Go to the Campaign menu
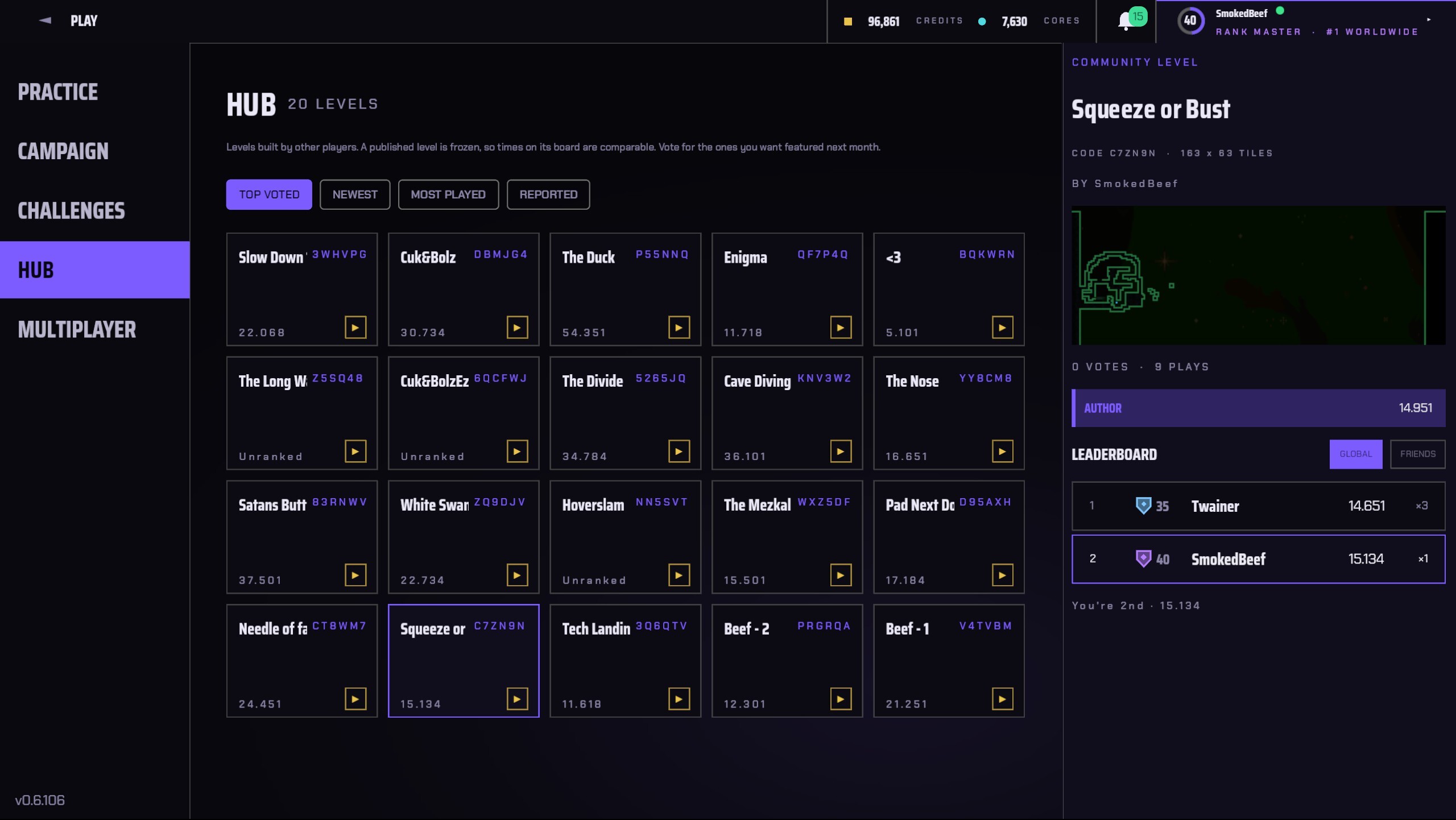 point(63,151)
